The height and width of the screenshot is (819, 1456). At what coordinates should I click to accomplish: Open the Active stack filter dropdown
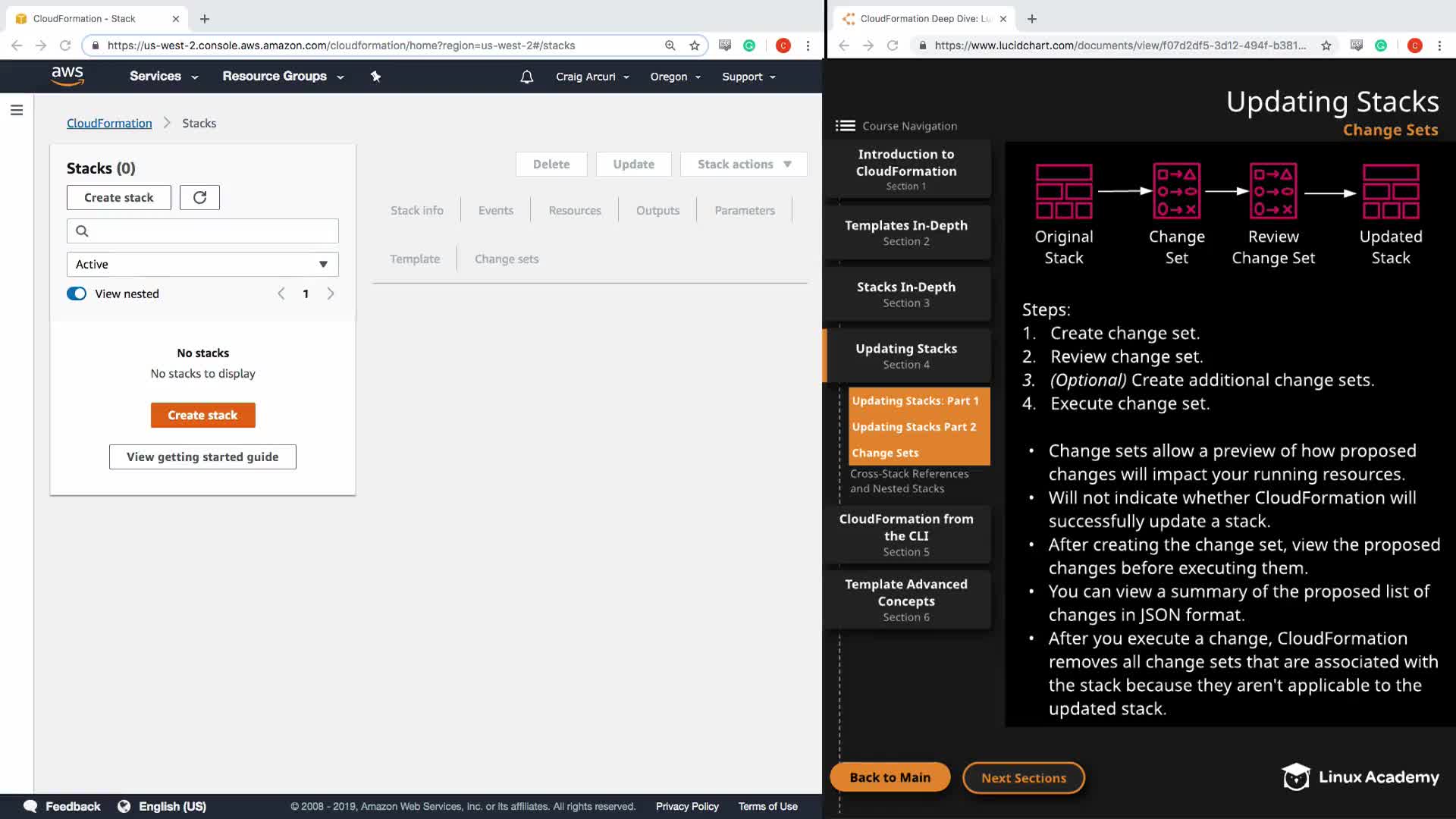pyautogui.click(x=202, y=264)
